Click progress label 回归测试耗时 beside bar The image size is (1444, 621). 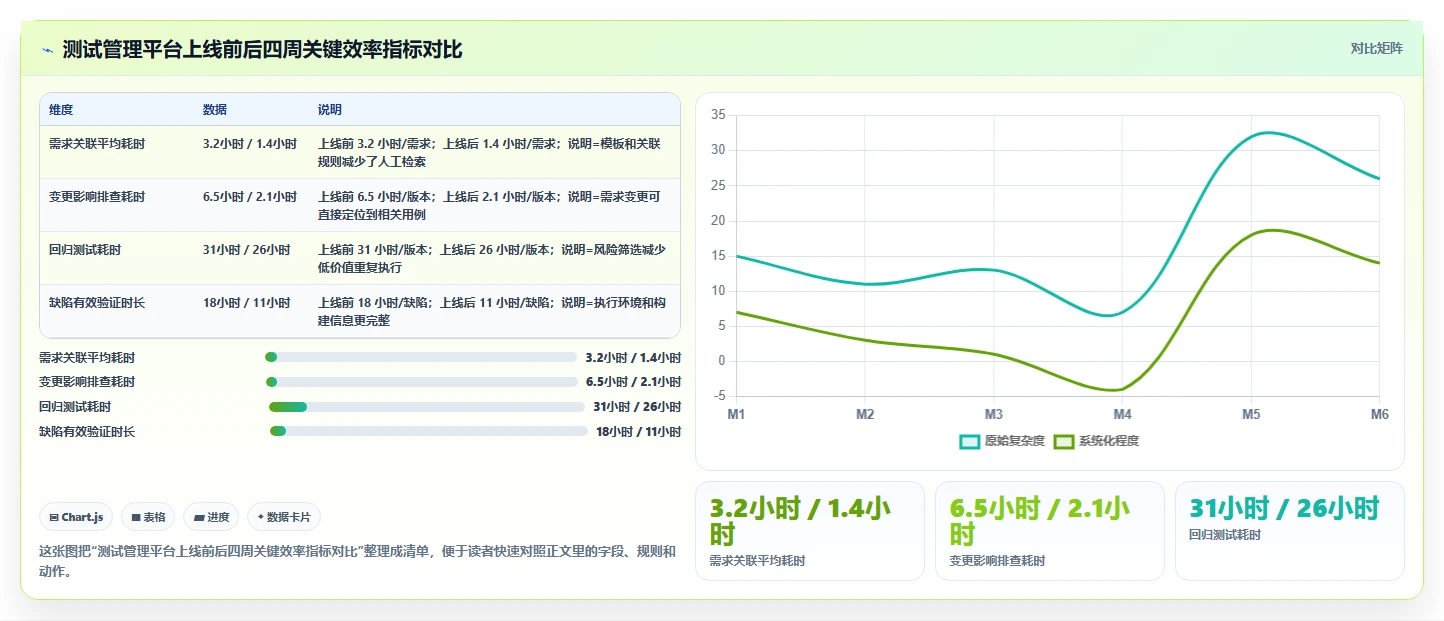(x=75, y=407)
